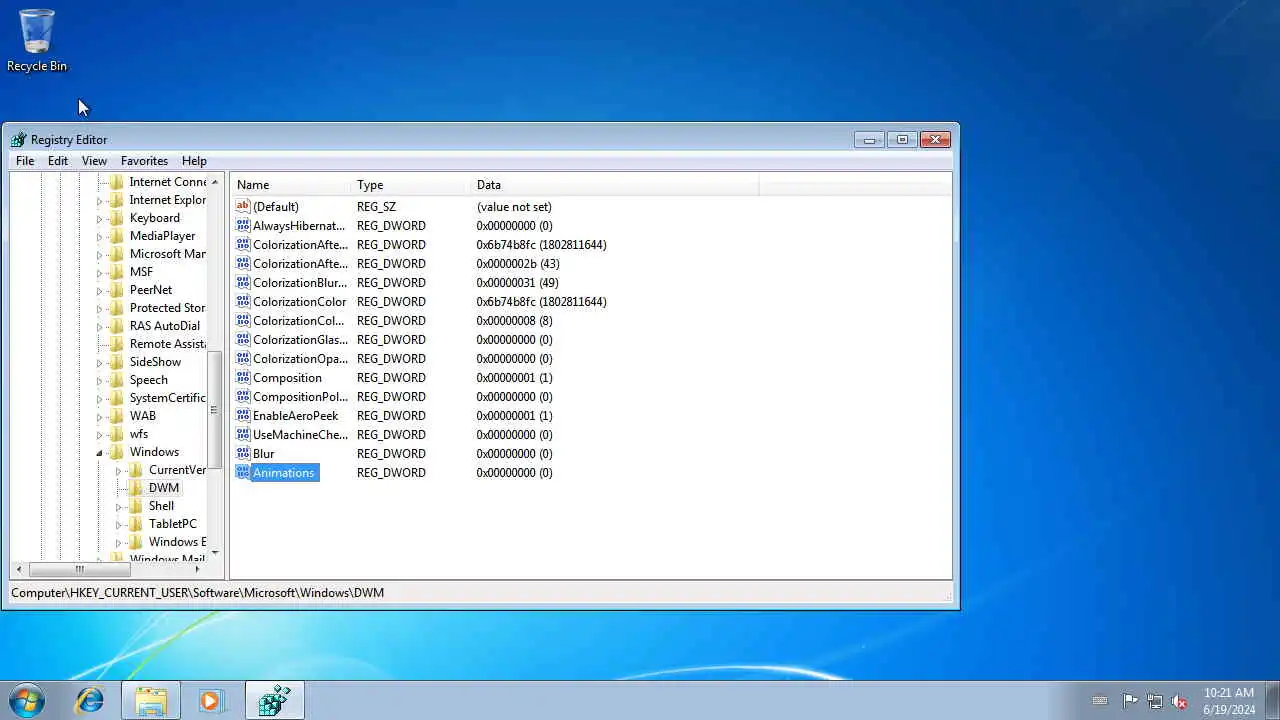The height and width of the screenshot is (720, 1280).
Task: Expand the MSF key
Action: coord(99,273)
